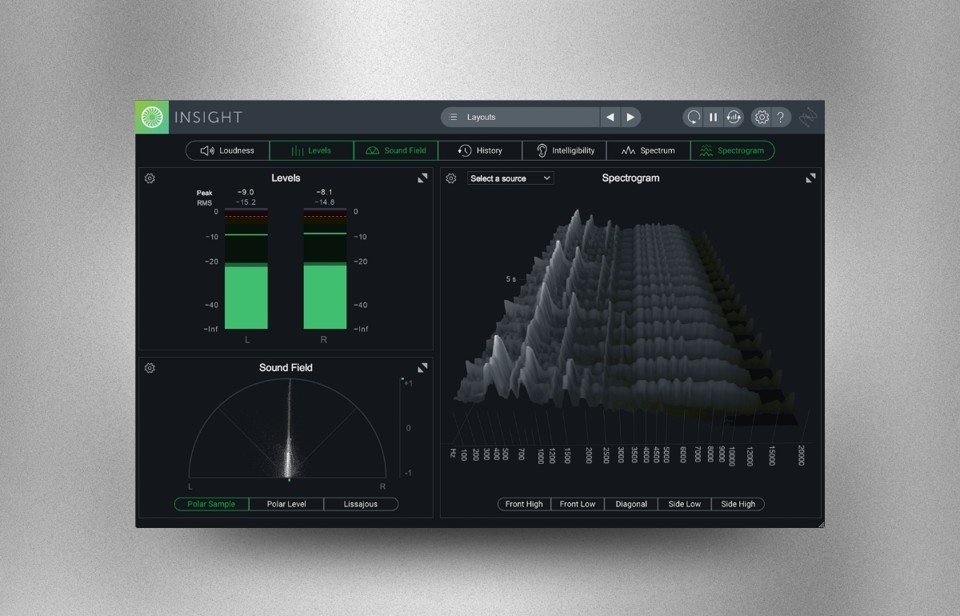The width and height of the screenshot is (960, 616).
Task: Click the semicircle icon on Sound Field tab
Action: pyautogui.click(x=372, y=151)
